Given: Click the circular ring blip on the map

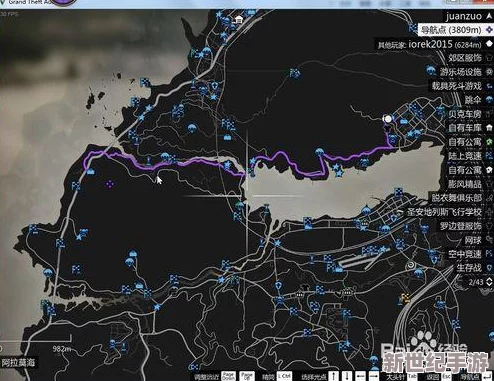Looking at the screenshot, I should (x=411, y=265).
